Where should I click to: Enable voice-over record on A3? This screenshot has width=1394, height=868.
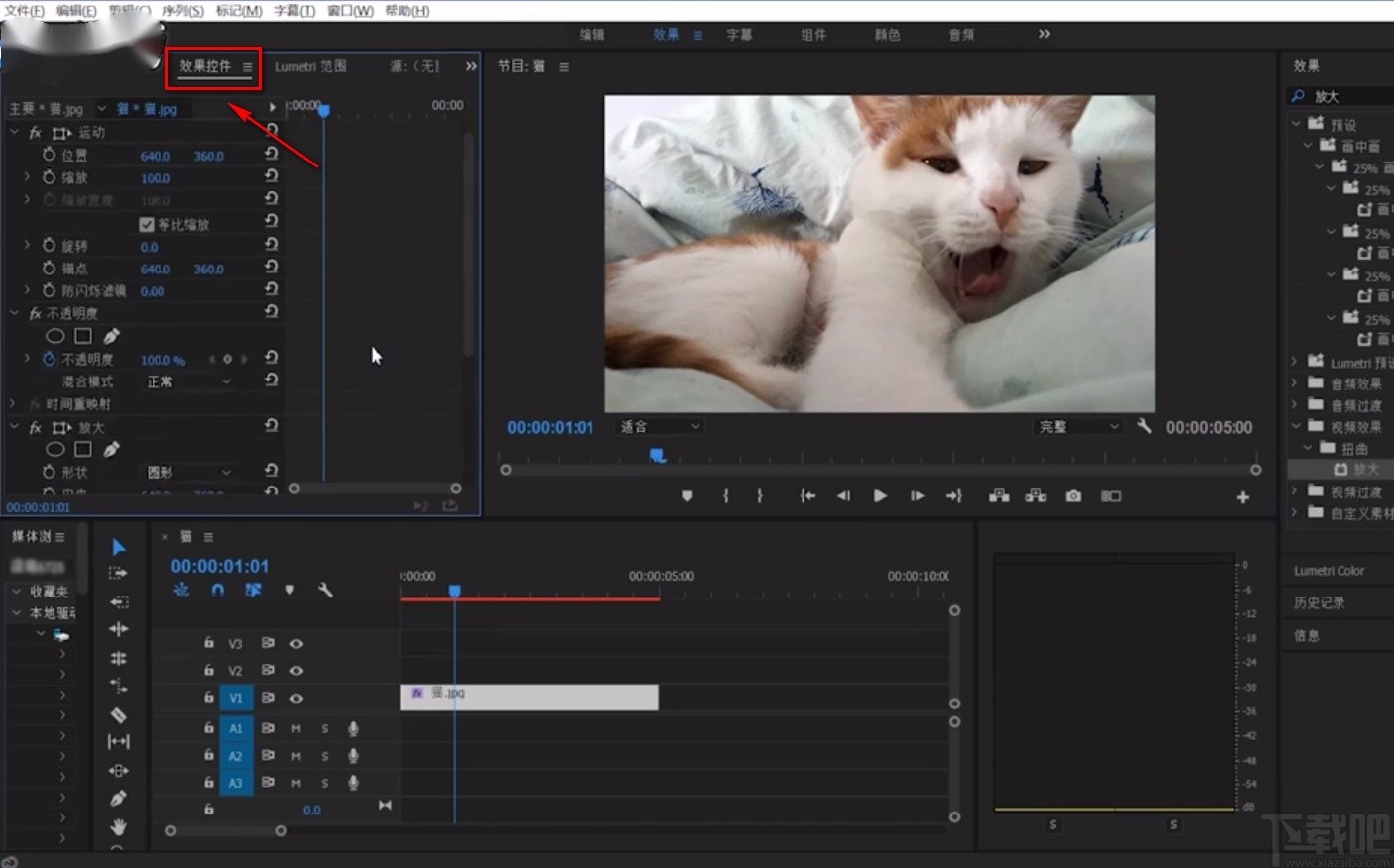click(353, 783)
